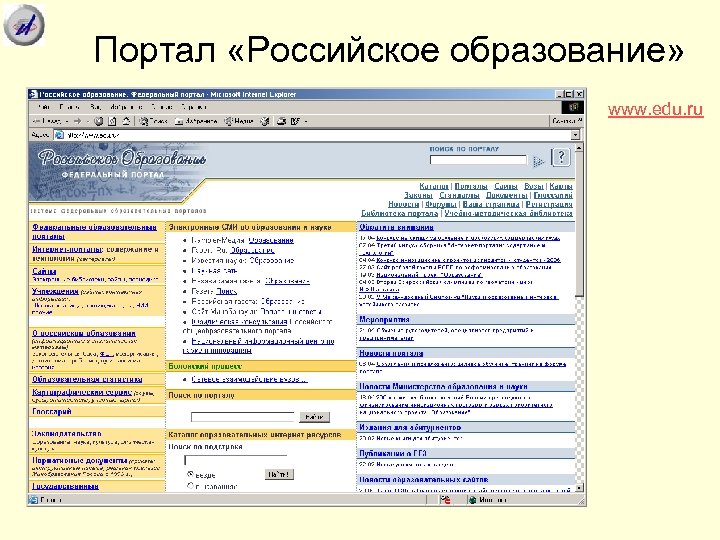Screen dimensions: 720x540
Task: Refresh the page with the Refresh icon
Action: pyautogui.click(x=112, y=121)
